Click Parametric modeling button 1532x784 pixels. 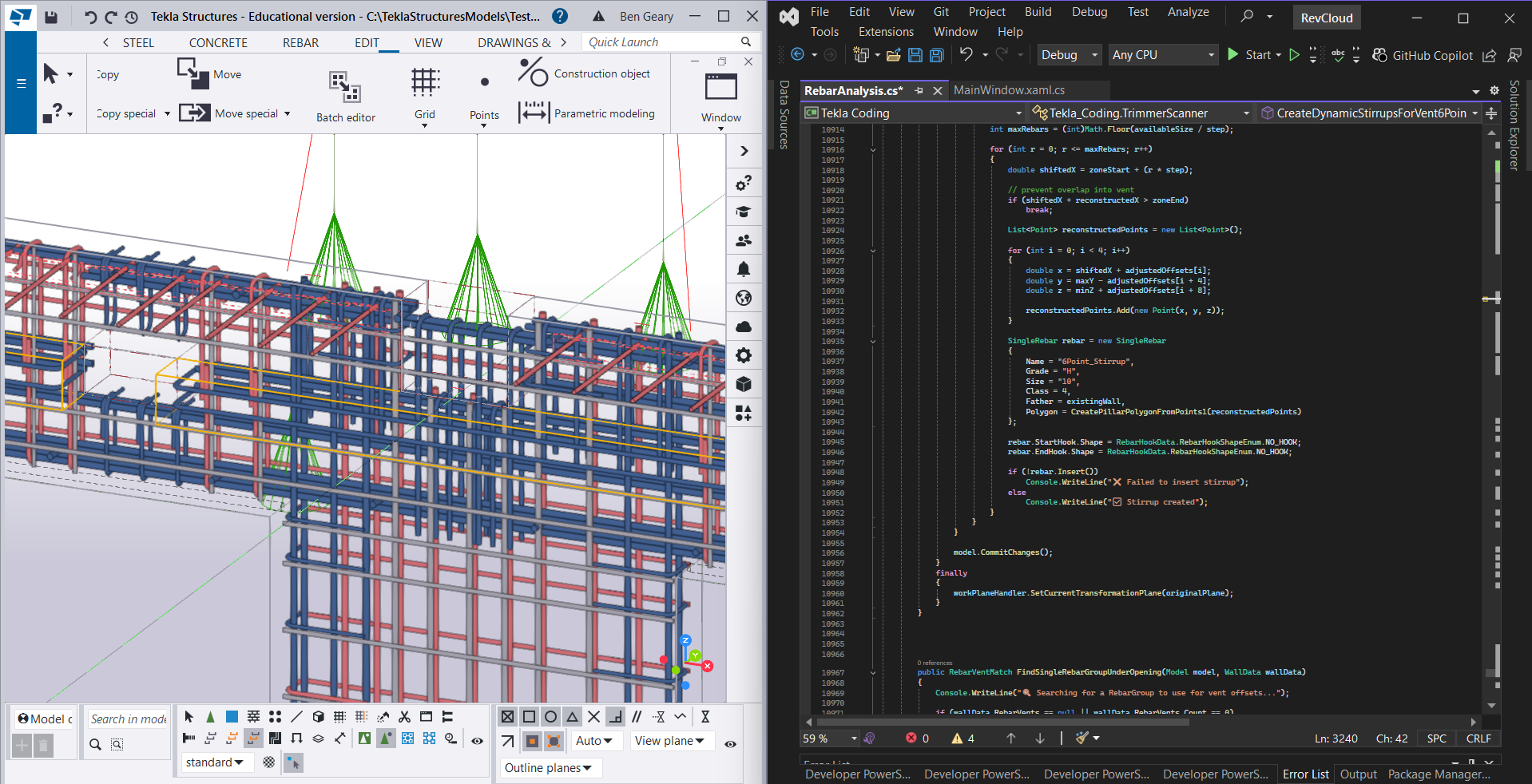point(586,113)
